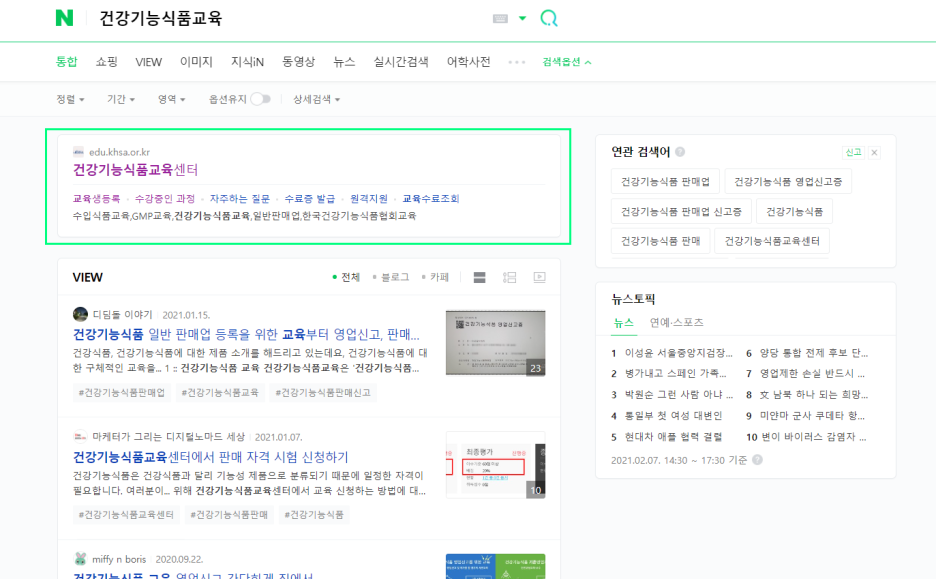Collapse 검색옵션 panel
The height and width of the screenshot is (579, 936).
click(x=566, y=62)
